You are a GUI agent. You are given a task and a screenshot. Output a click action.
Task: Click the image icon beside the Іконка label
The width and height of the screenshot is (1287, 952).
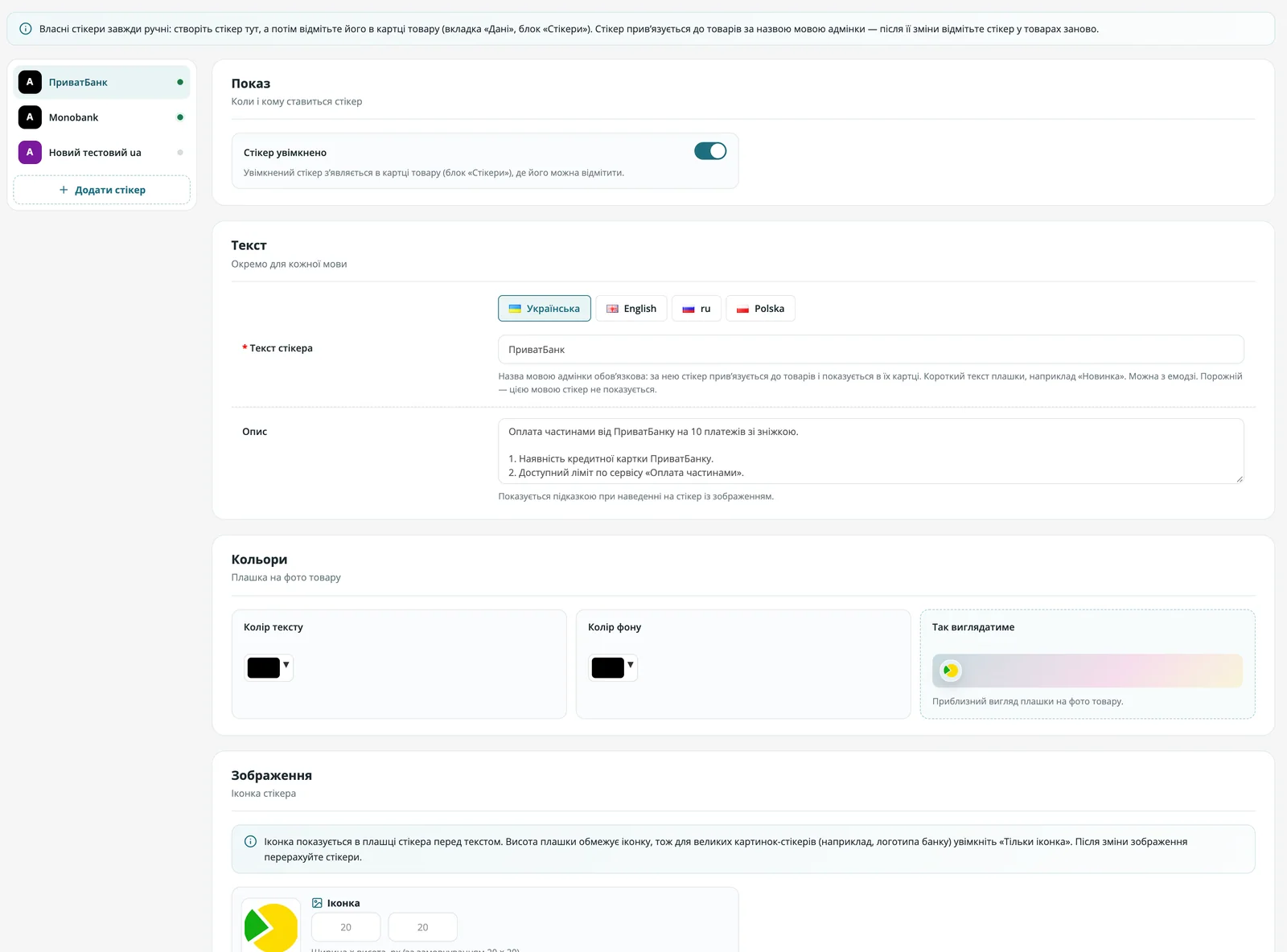(x=317, y=903)
